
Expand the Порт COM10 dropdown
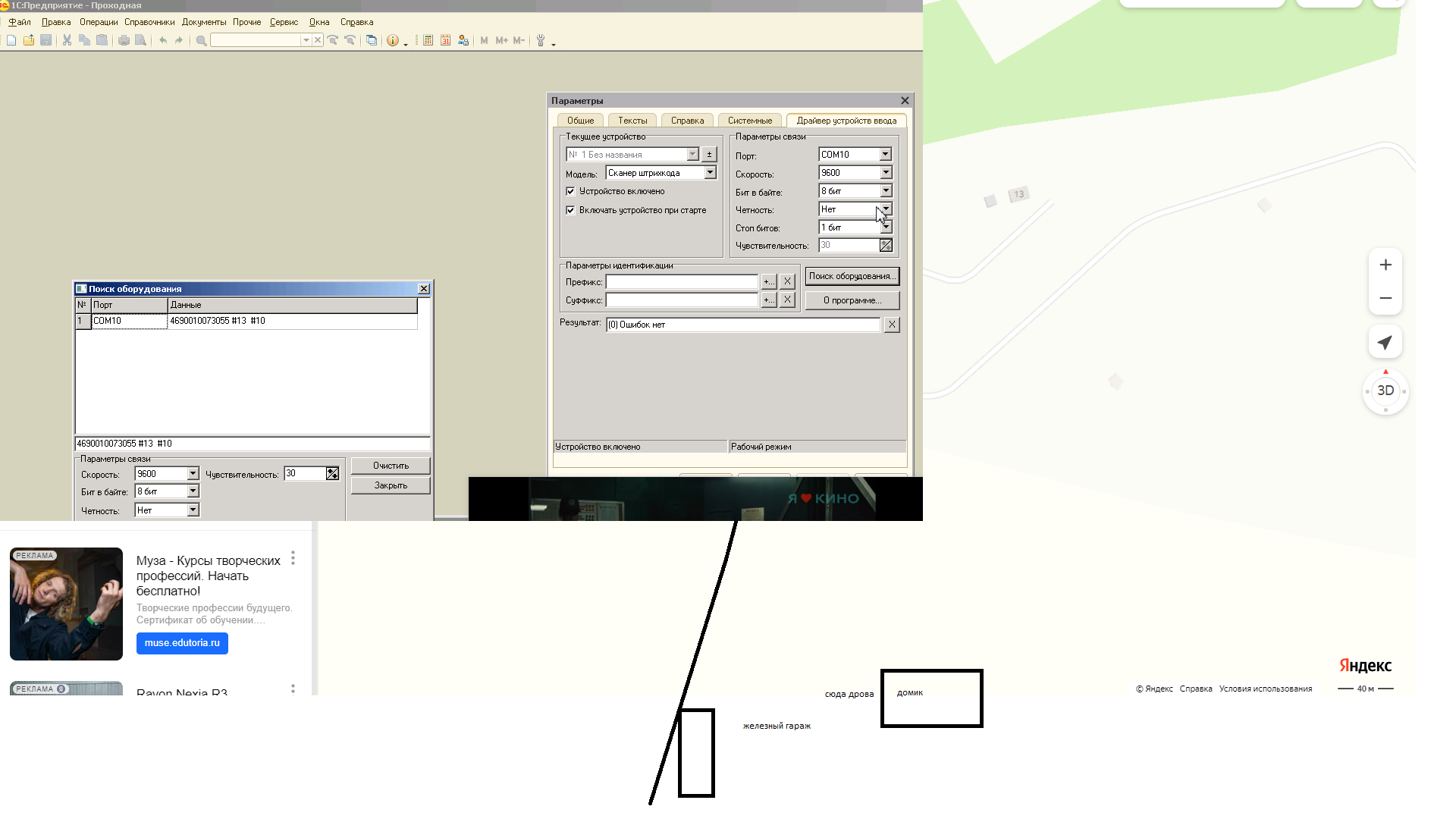click(x=885, y=155)
